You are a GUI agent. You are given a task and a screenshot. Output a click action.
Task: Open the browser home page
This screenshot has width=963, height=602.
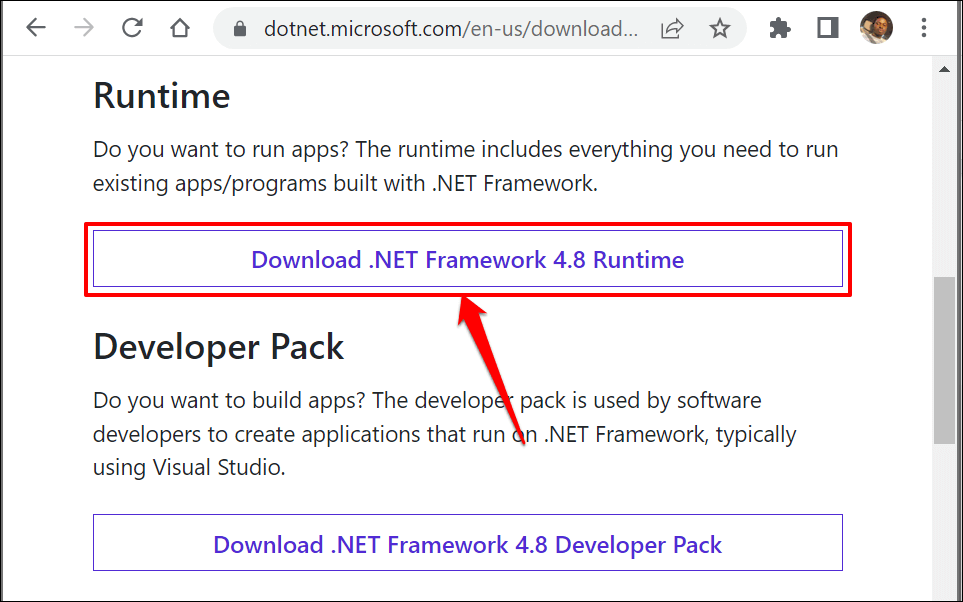coord(180,28)
